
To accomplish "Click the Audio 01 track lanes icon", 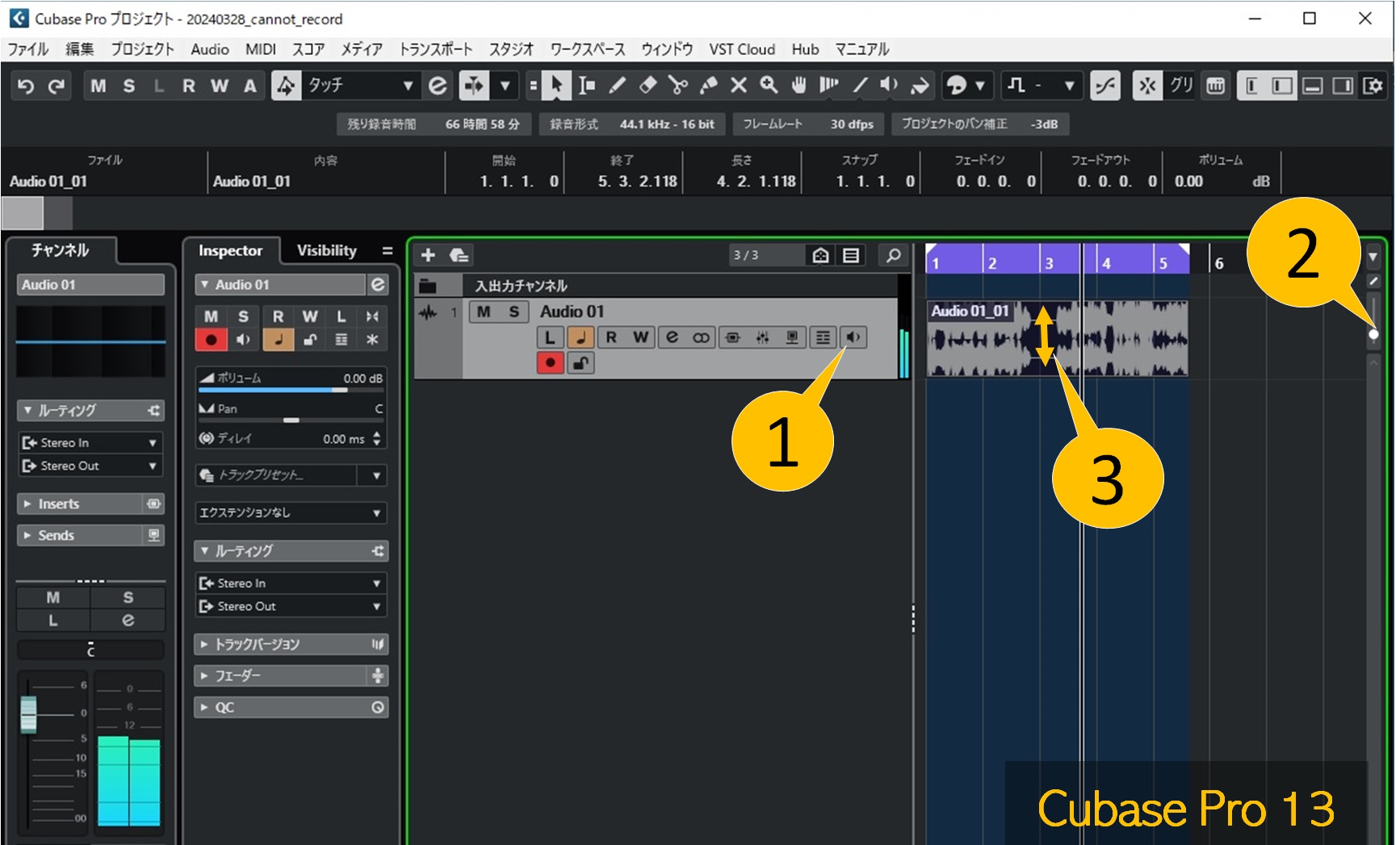I will tap(823, 337).
